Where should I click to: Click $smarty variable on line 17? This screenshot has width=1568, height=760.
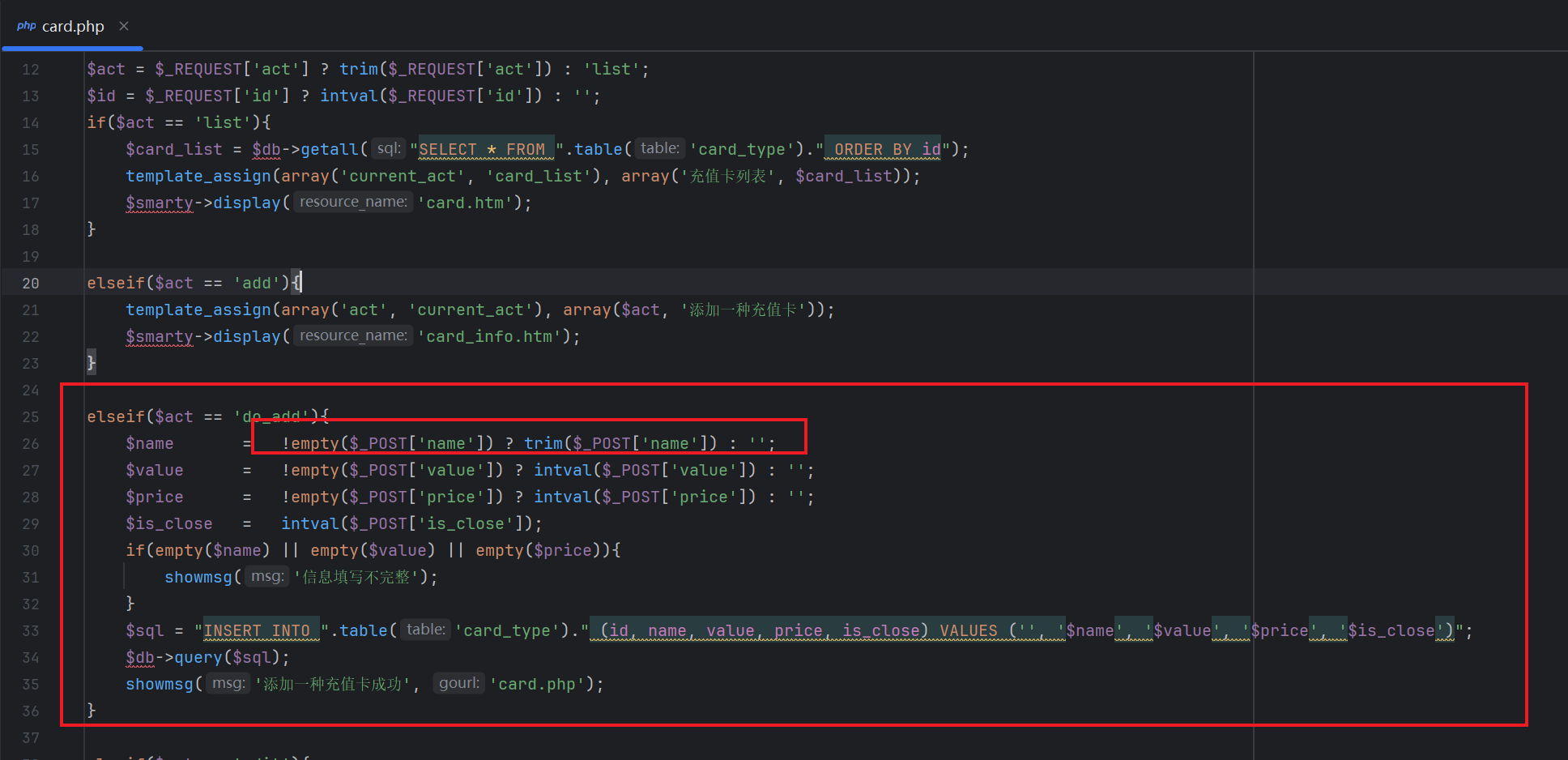[160, 203]
